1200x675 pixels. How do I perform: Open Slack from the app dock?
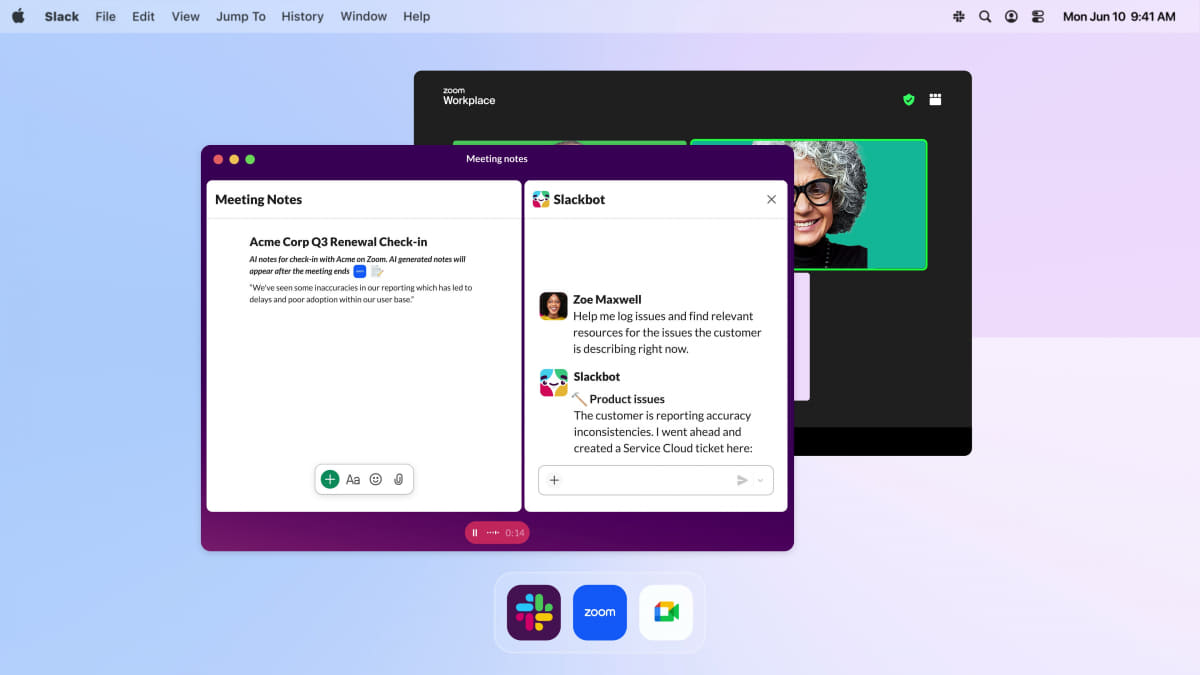click(x=534, y=612)
